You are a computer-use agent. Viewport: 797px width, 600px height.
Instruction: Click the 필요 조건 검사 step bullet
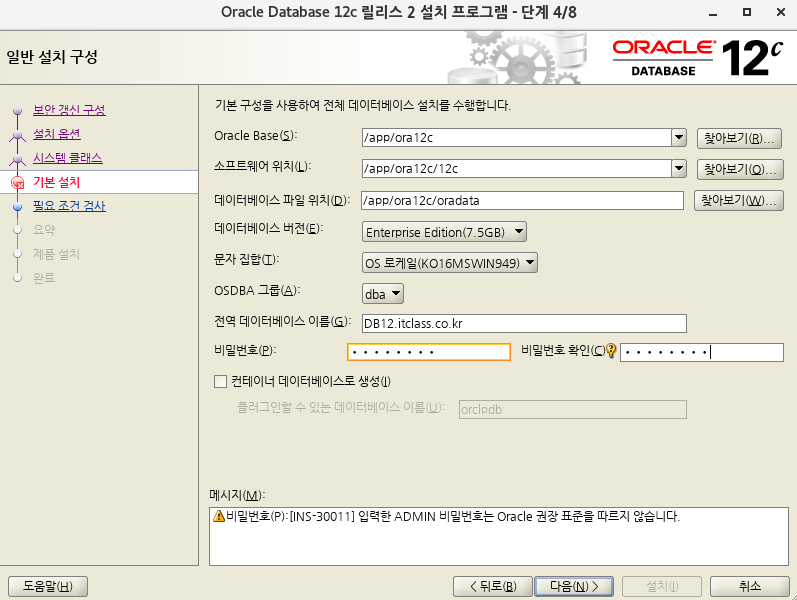click(x=18, y=206)
